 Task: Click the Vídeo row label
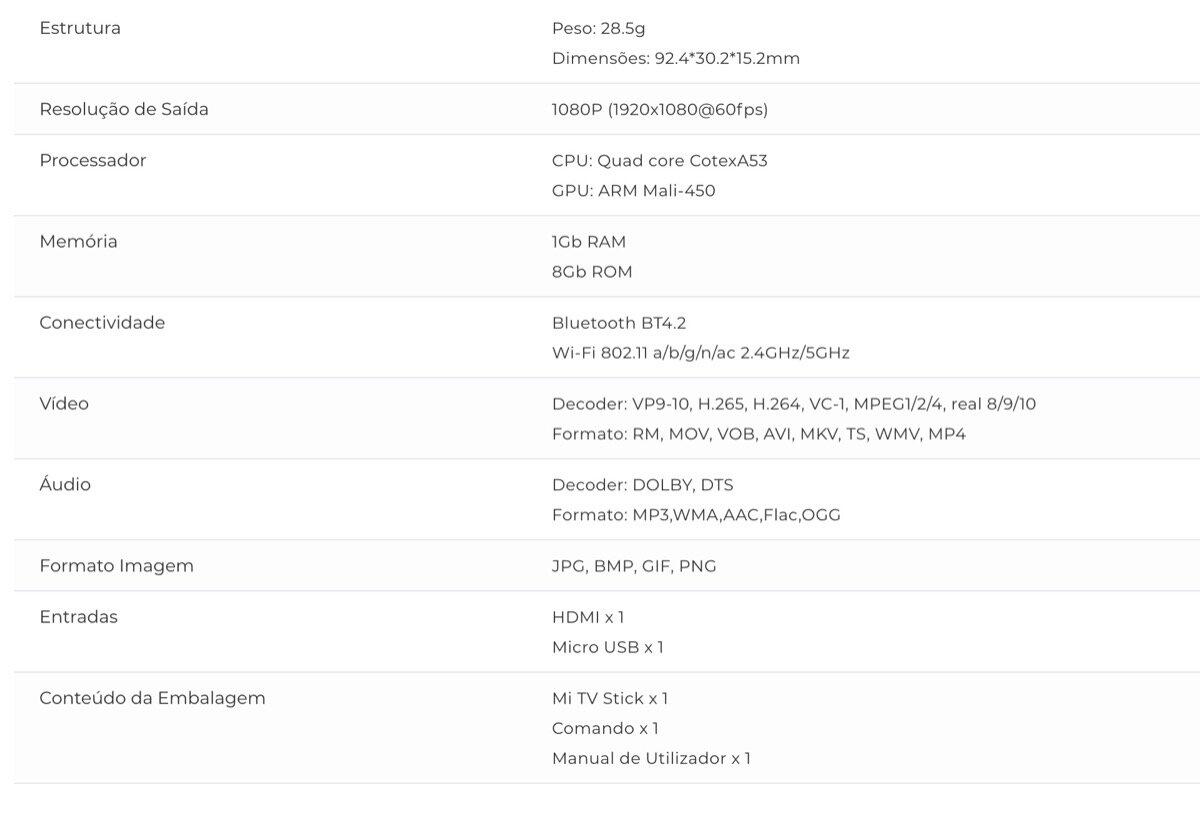pos(64,403)
